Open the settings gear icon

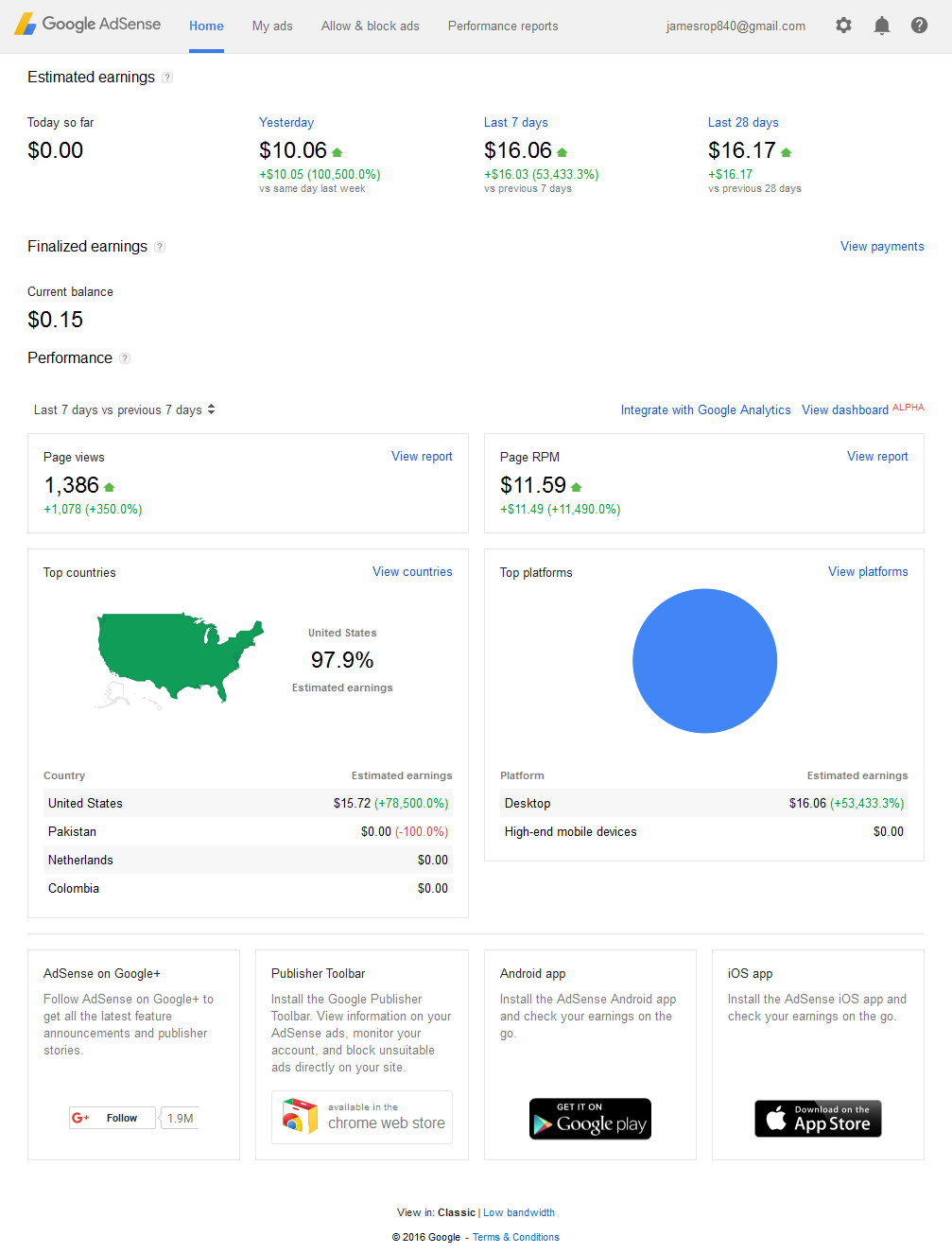click(843, 26)
